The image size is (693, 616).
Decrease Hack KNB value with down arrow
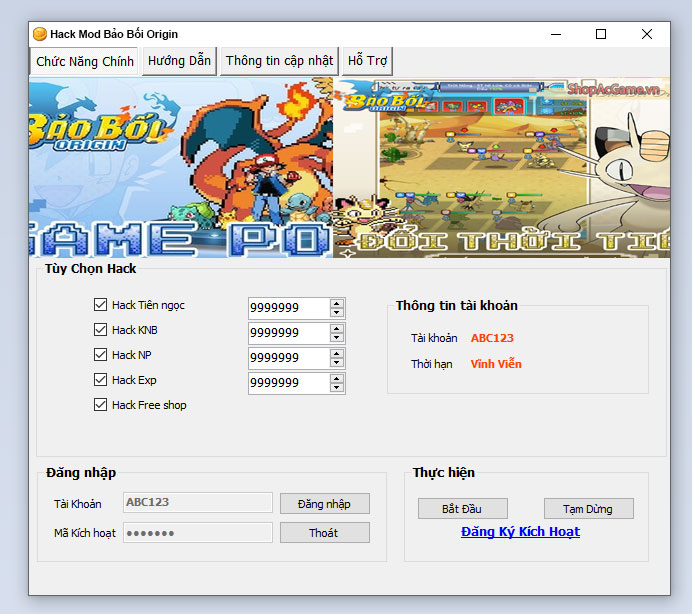[337, 338]
